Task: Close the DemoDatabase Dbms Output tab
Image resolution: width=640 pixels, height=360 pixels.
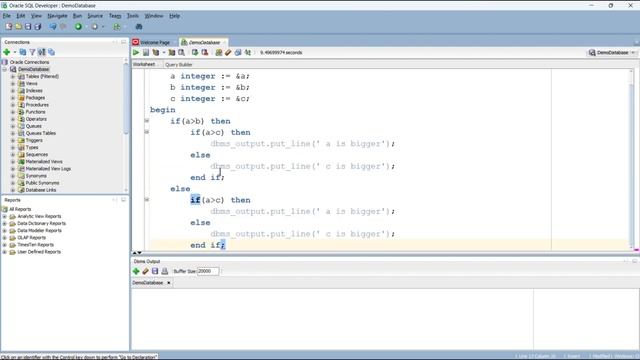Action: click(169, 283)
